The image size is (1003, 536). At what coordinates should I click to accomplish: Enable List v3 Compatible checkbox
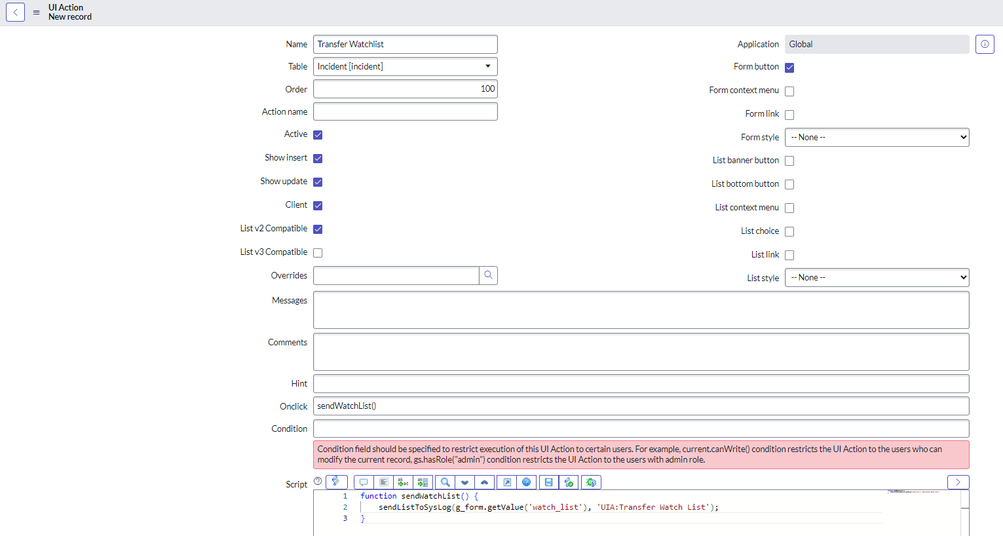pos(318,253)
